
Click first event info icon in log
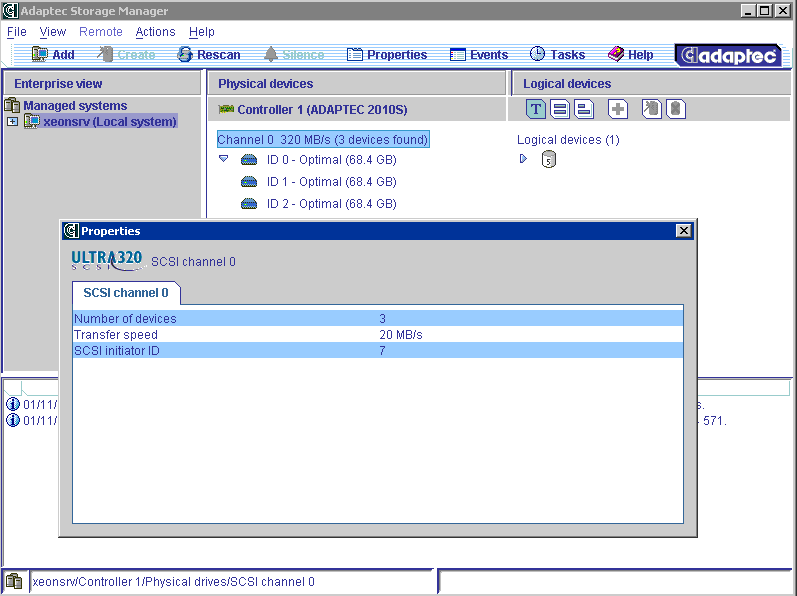tap(13, 404)
